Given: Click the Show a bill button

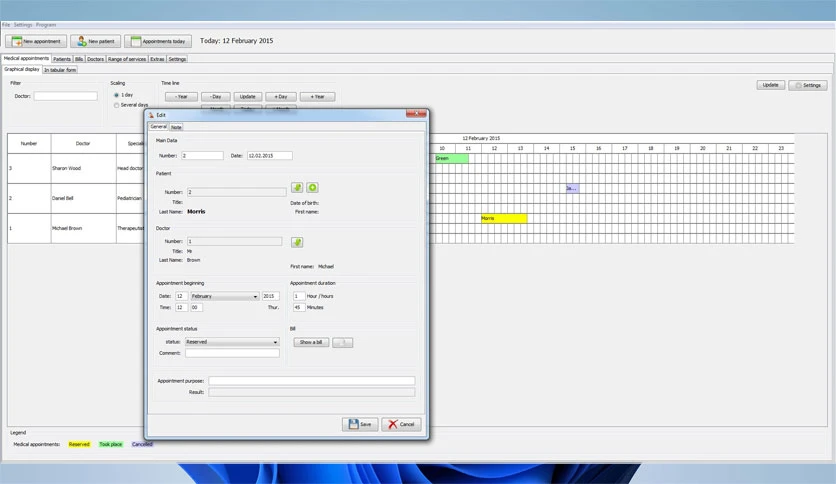Looking at the screenshot, I should click(x=311, y=342).
